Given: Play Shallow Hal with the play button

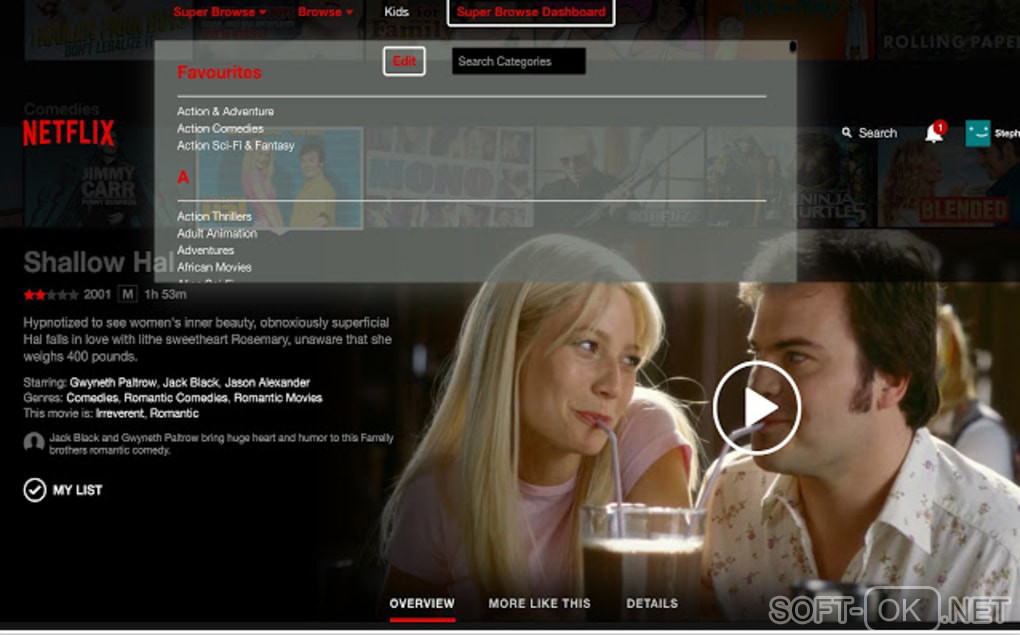Looking at the screenshot, I should [x=757, y=407].
